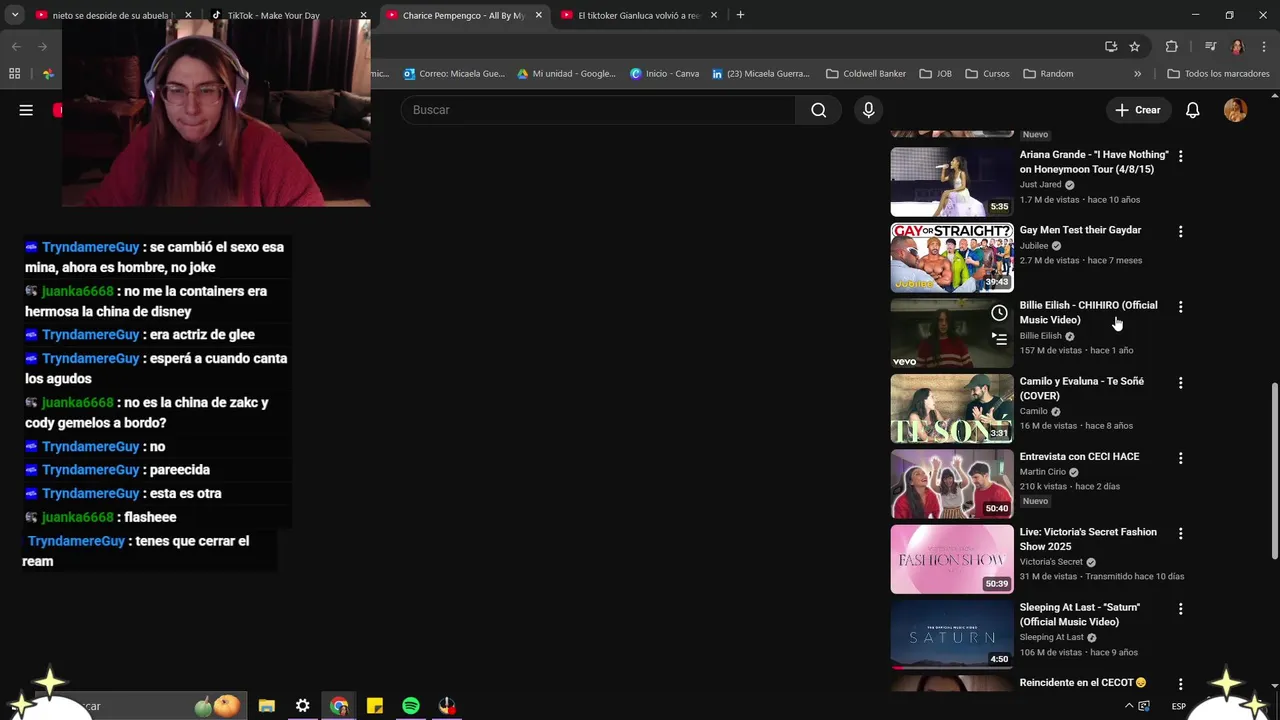Open YouTube notifications bell
This screenshot has width=1280, height=720.
pos(1192,110)
